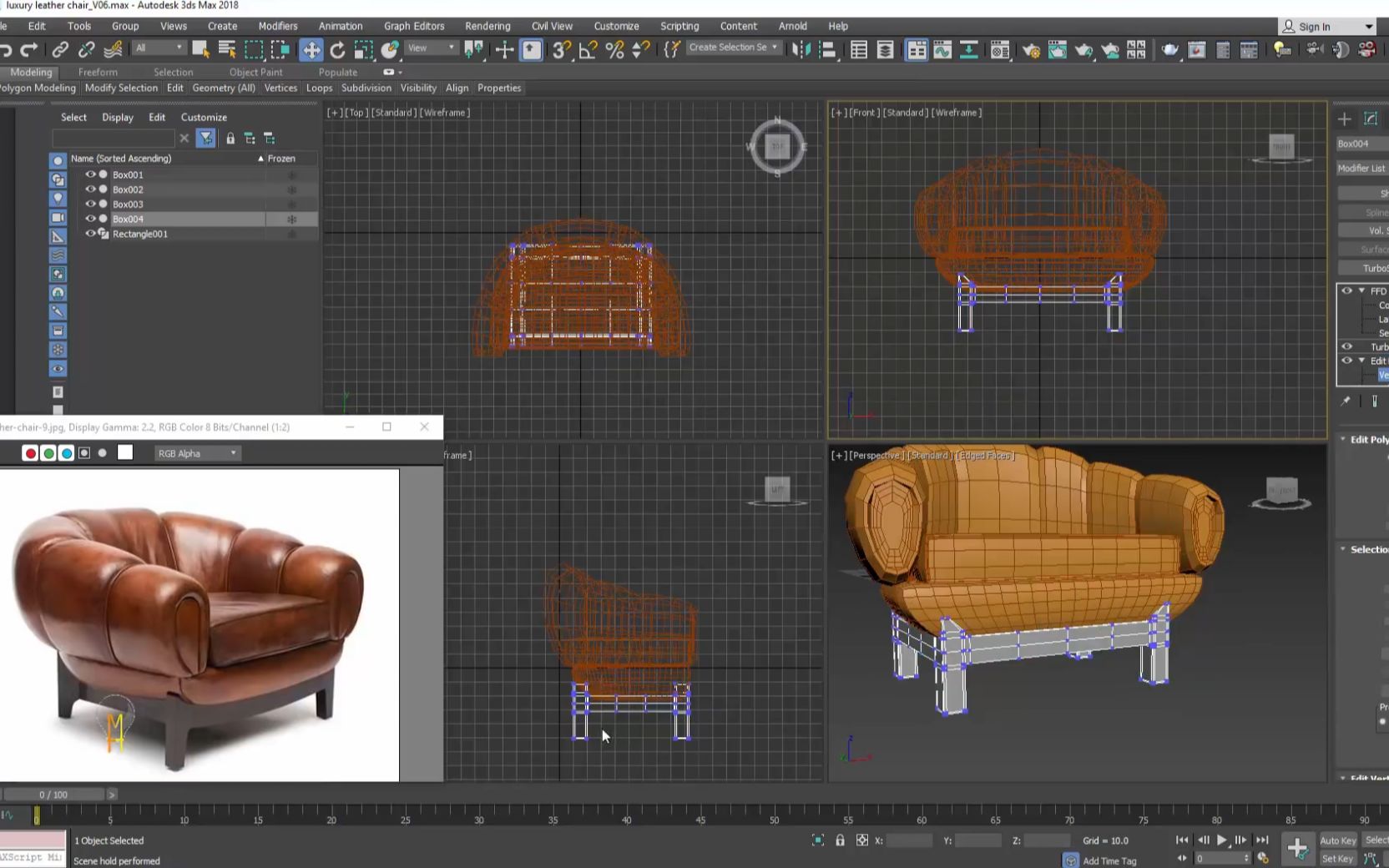Hide the FFD modifier with its eye toggle

point(1346,290)
